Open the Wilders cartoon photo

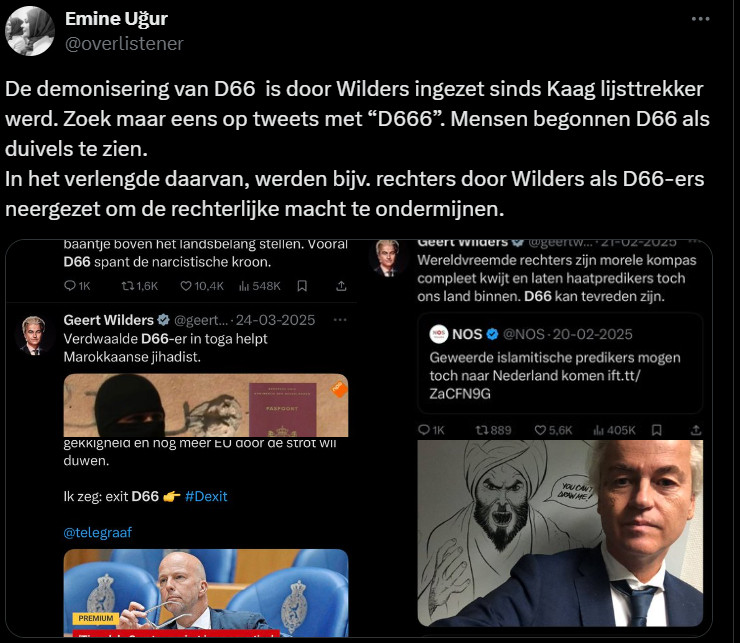560,533
